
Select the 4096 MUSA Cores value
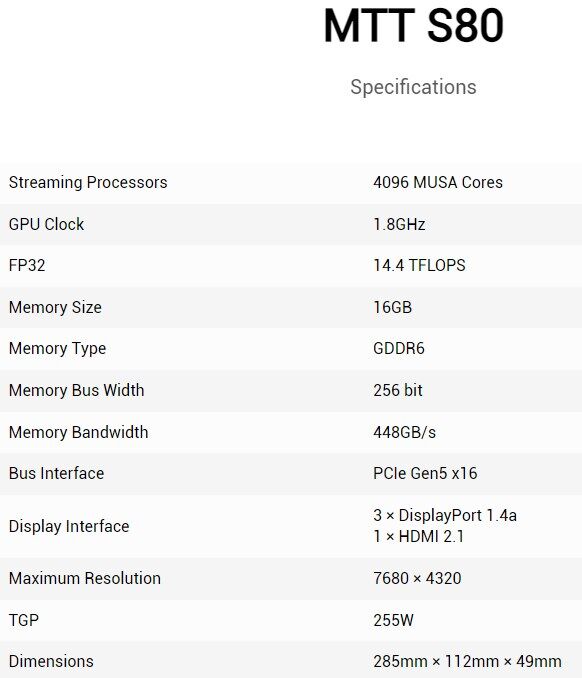tap(438, 182)
